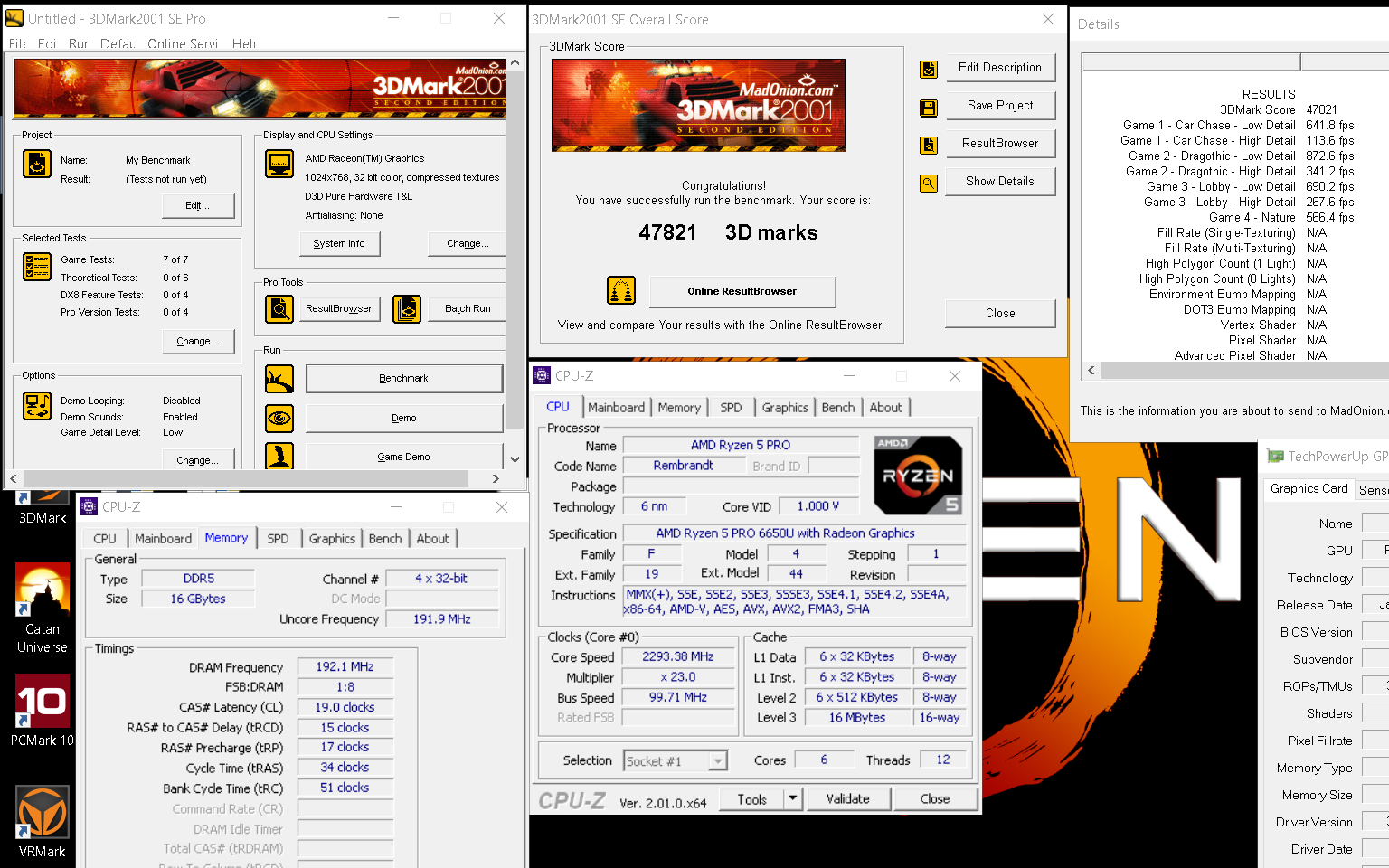This screenshot has height=868, width=1389.
Task: Click the System Info button
Action: tap(339, 243)
